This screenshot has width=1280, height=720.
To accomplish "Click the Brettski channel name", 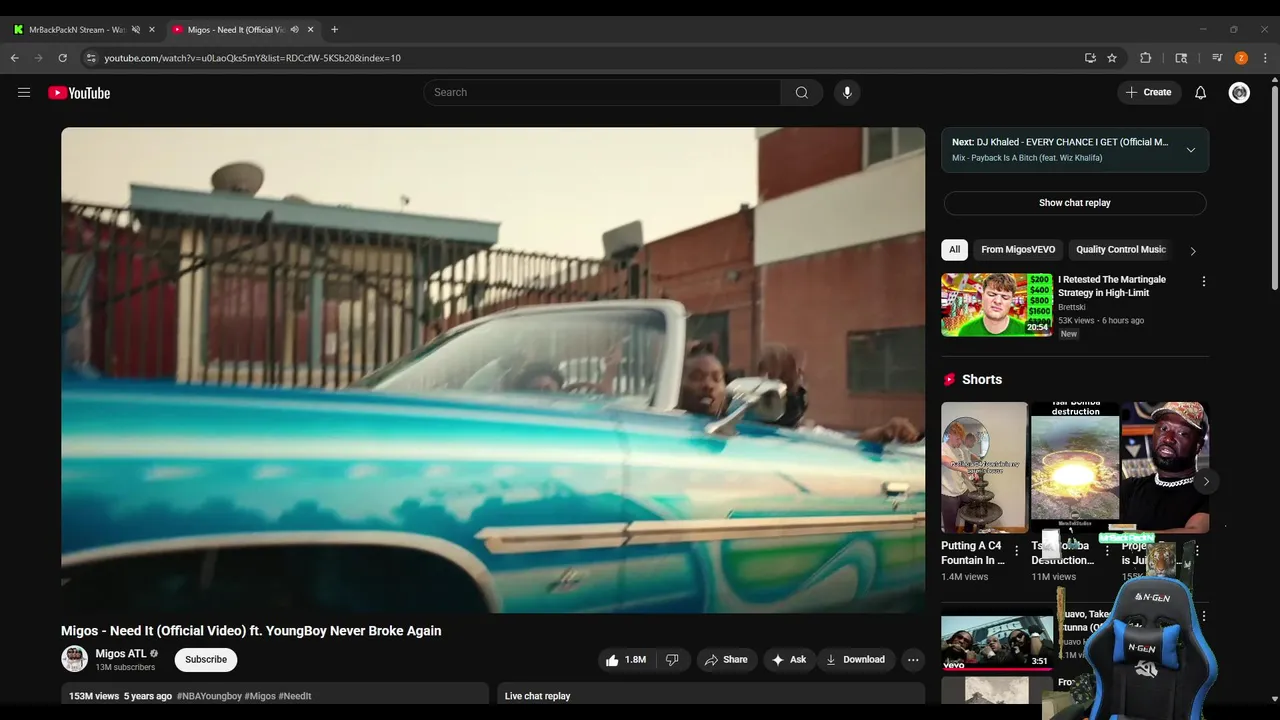I will tap(1072, 307).
